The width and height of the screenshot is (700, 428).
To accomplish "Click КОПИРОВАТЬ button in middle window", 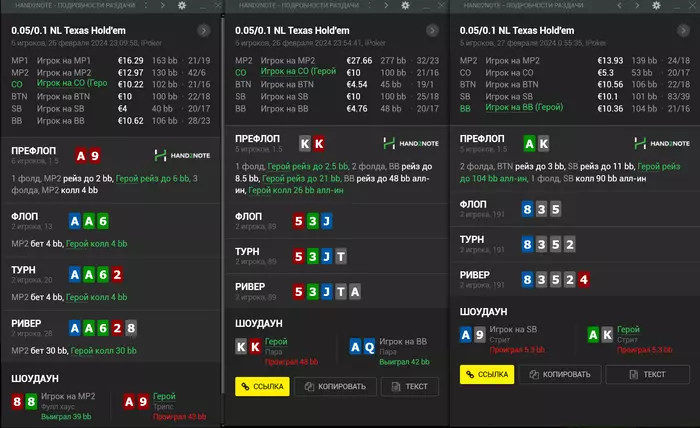I will [x=335, y=386].
